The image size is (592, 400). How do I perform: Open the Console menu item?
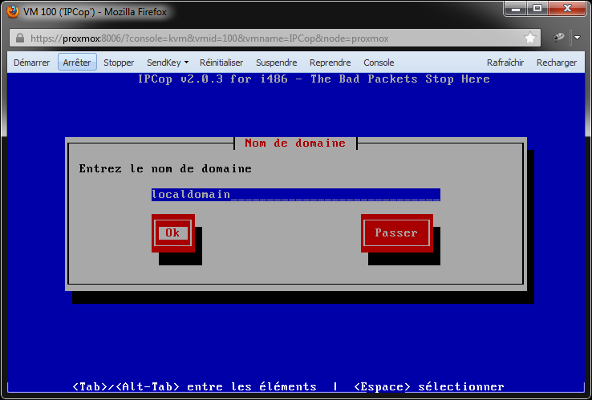[x=379, y=63]
